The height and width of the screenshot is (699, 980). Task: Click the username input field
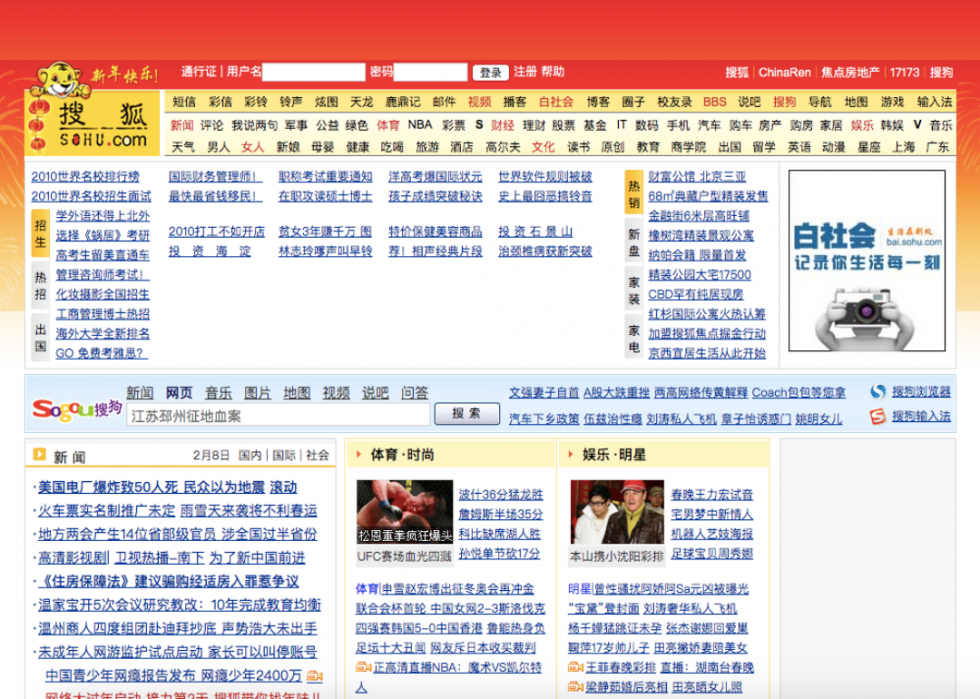314,73
